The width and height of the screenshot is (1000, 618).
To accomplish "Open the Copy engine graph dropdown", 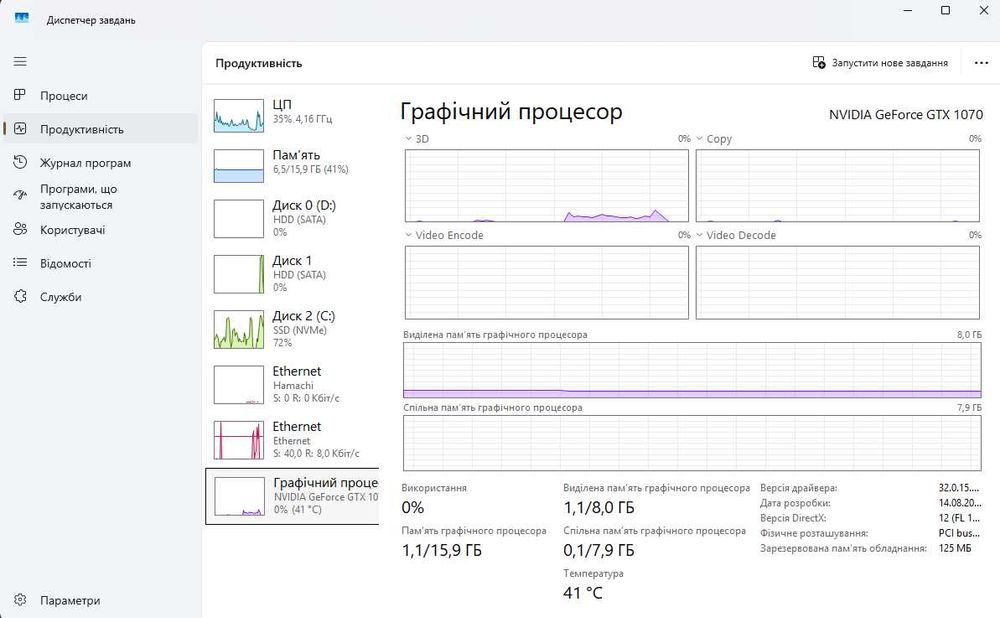I will (699, 138).
